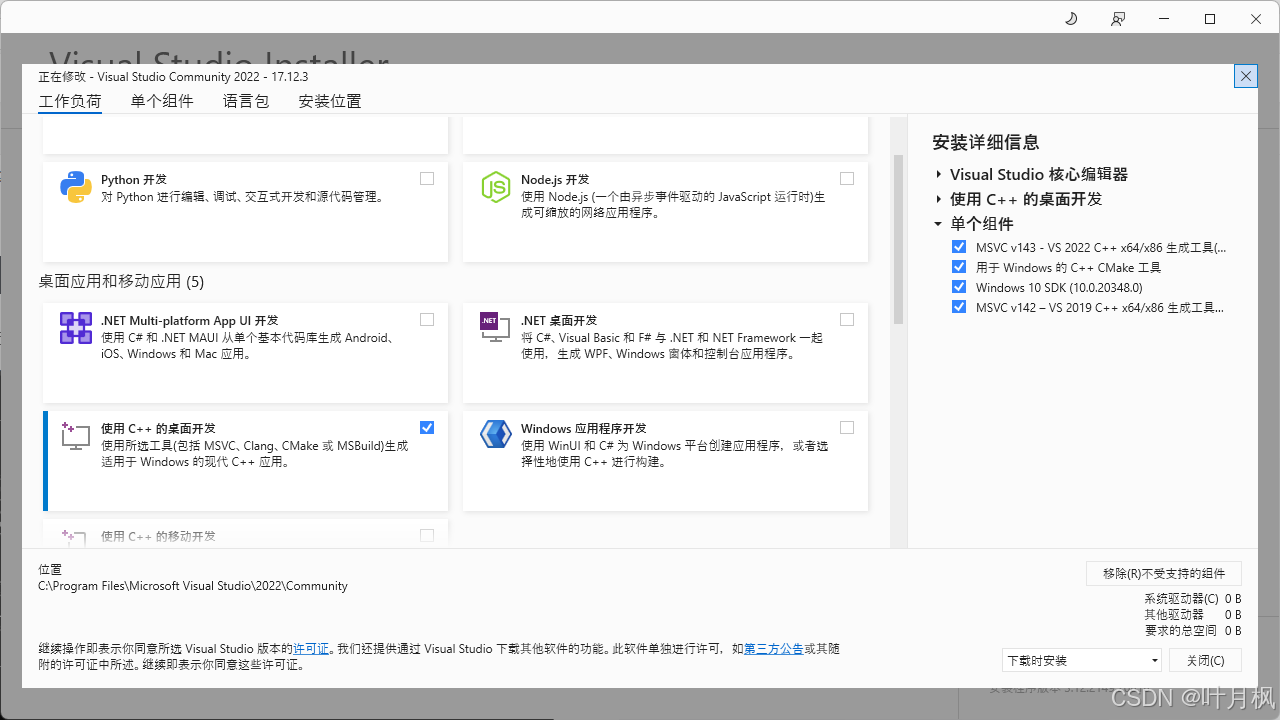Select the .NET 桌面开发 workload card title

(559, 320)
